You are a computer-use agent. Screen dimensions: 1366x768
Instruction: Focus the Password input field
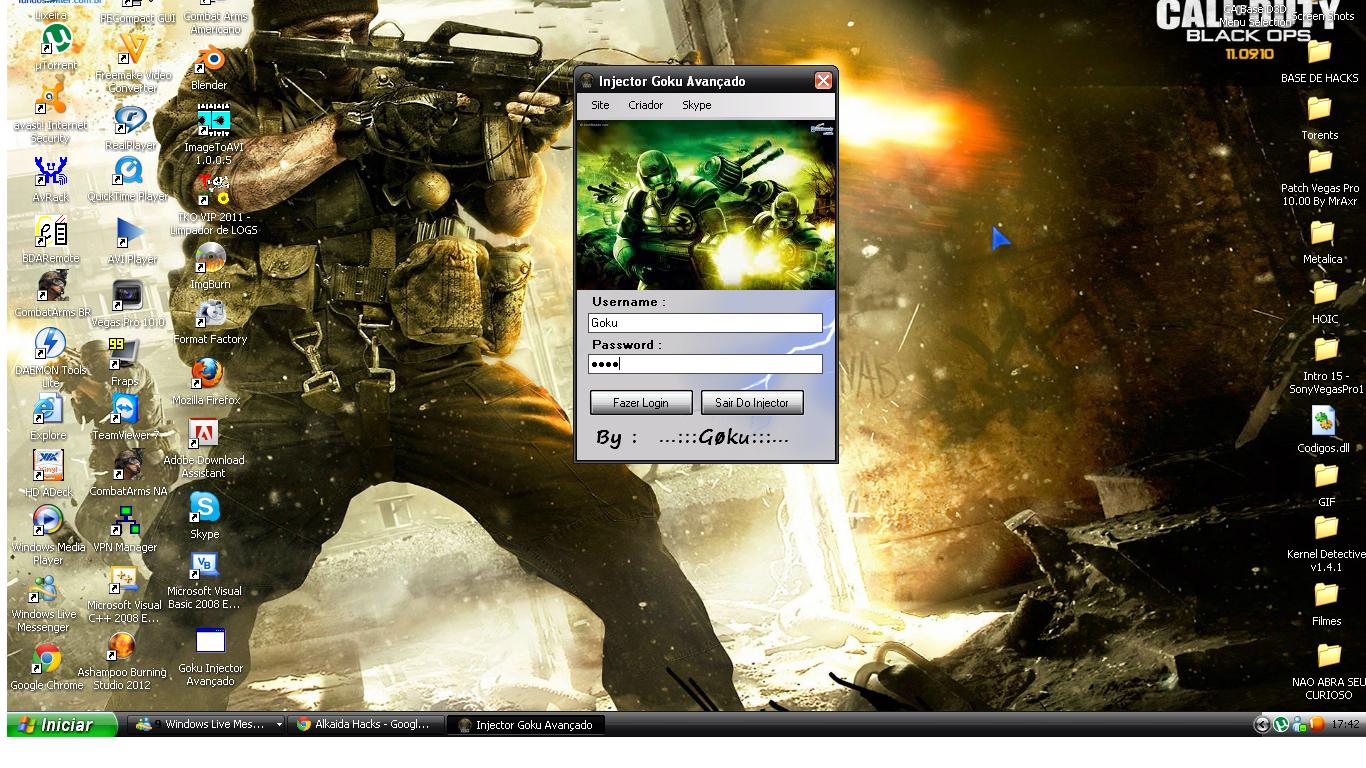705,364
